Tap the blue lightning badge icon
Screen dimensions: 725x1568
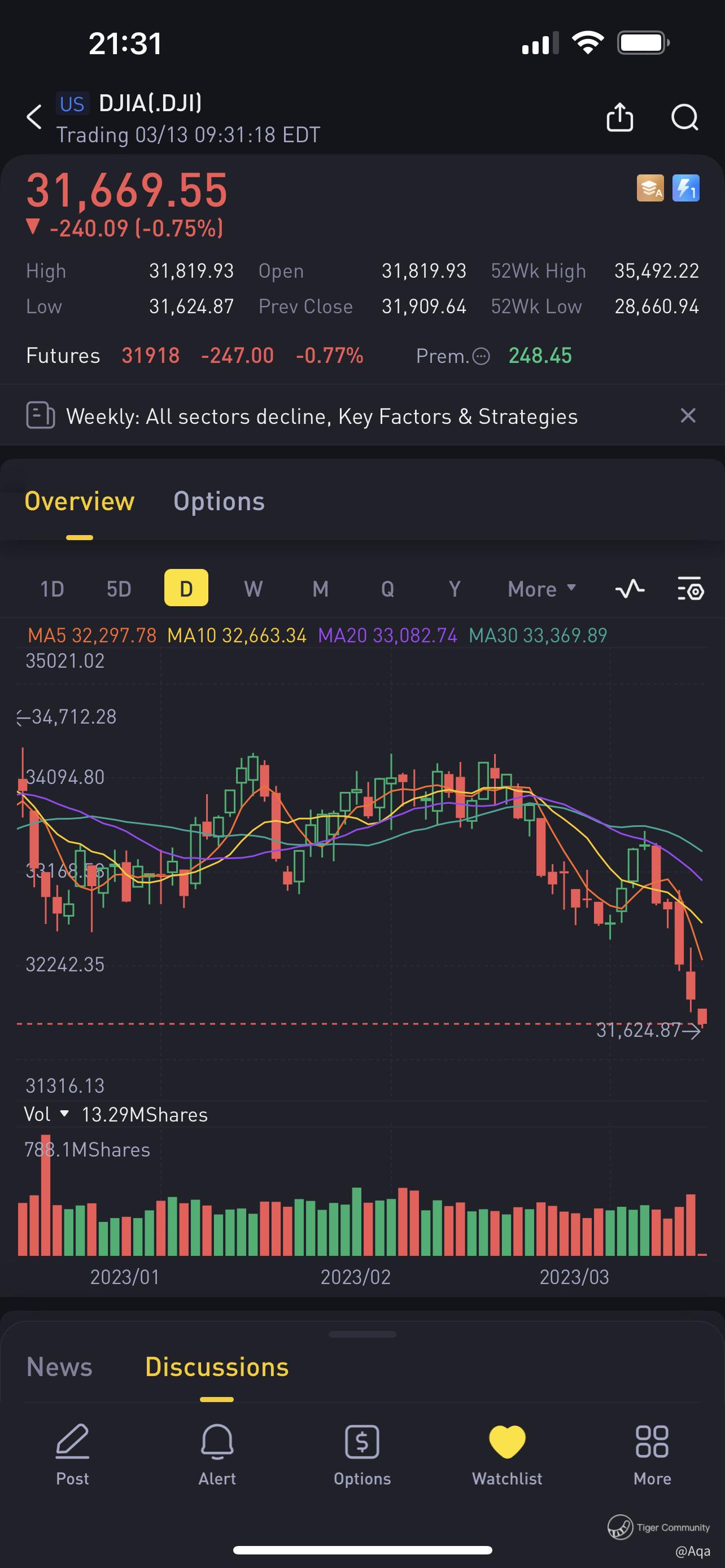click(x=685, y=188)
